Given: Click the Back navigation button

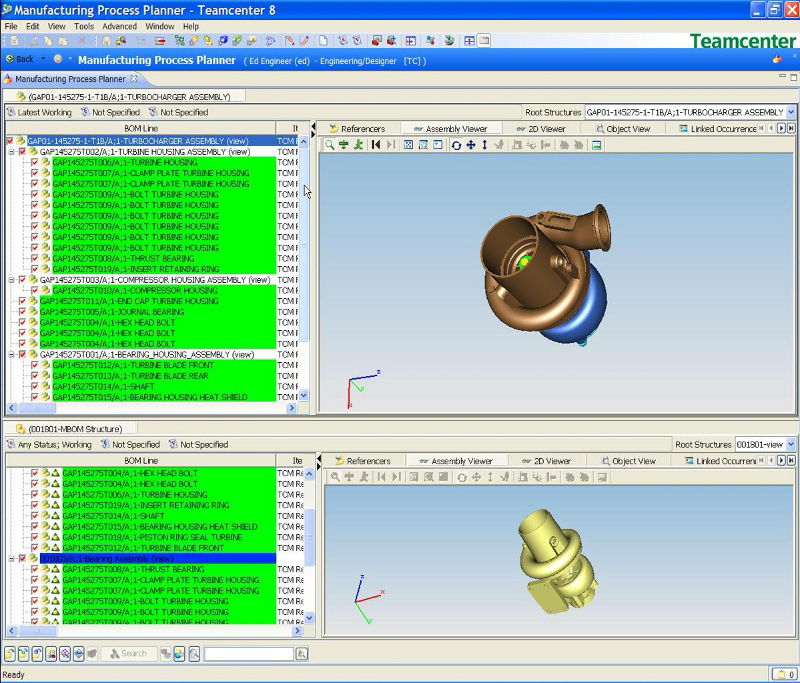Looking at the screenshot, I should 19,59.
